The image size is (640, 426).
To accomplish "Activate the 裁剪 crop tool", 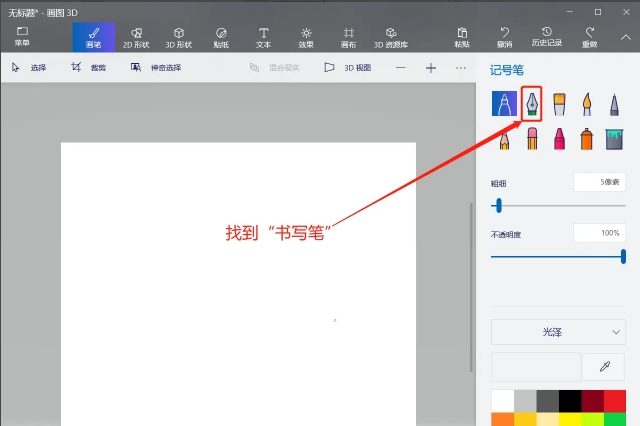I will pos(89,67).
